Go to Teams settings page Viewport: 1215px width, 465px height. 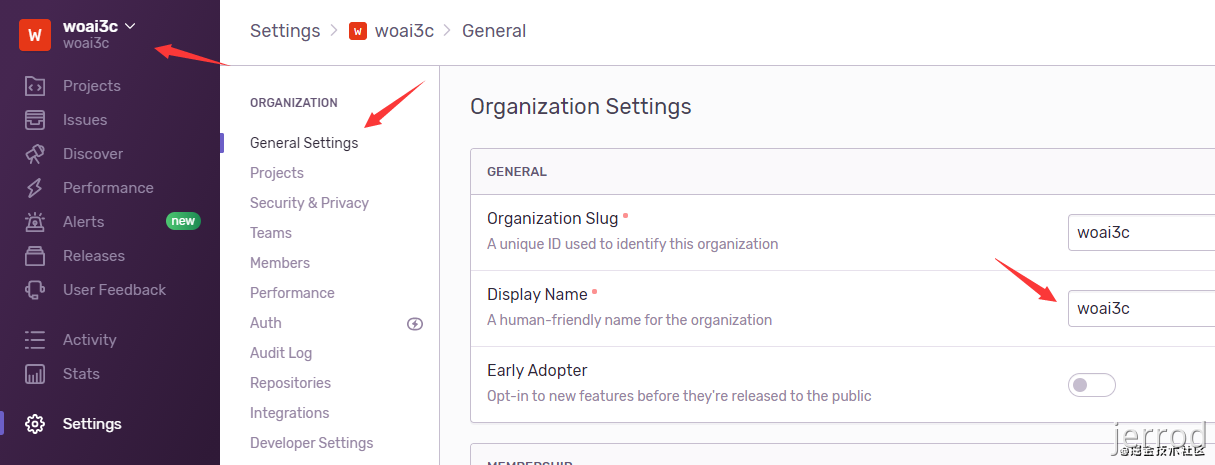point(271,233)
